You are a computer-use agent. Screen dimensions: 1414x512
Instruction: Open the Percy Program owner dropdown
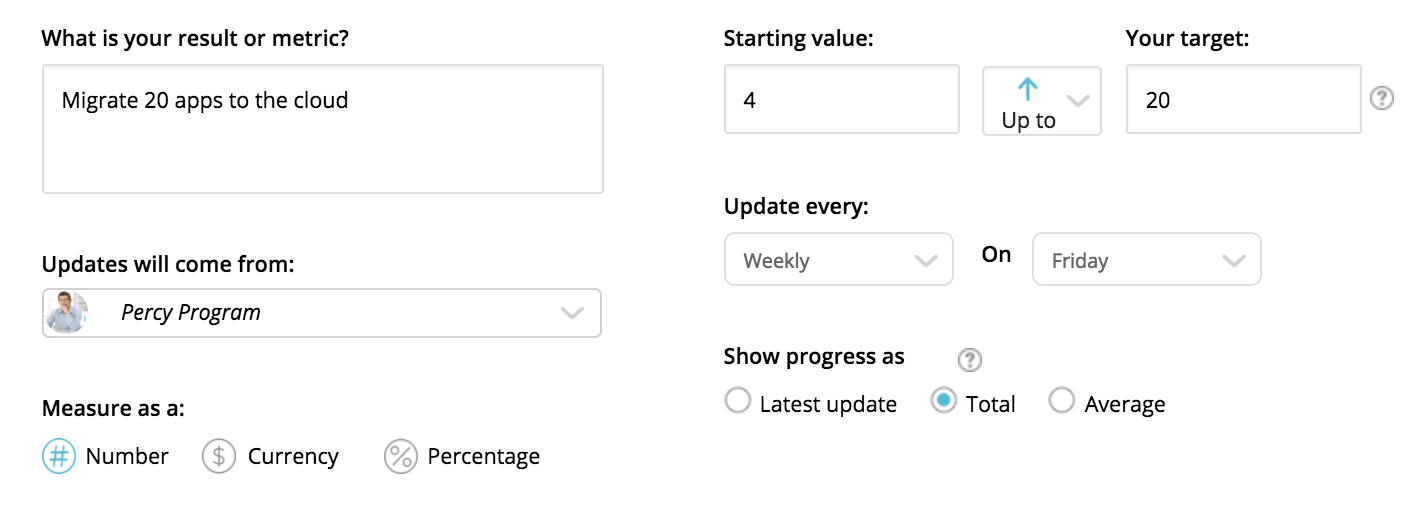pyautogui.click(x=571, y=313)
